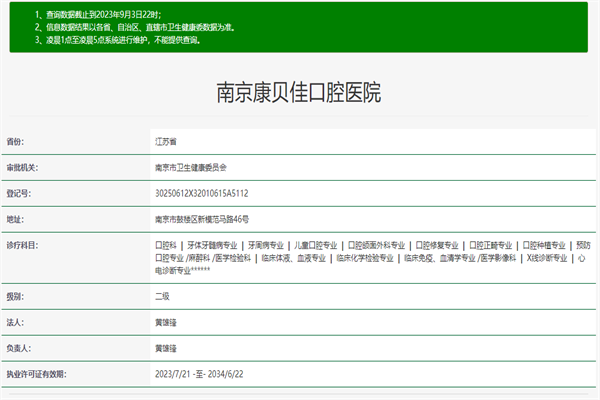Click the 法人 label
This screenshot has width=600, height=400.
click(15, 323)
